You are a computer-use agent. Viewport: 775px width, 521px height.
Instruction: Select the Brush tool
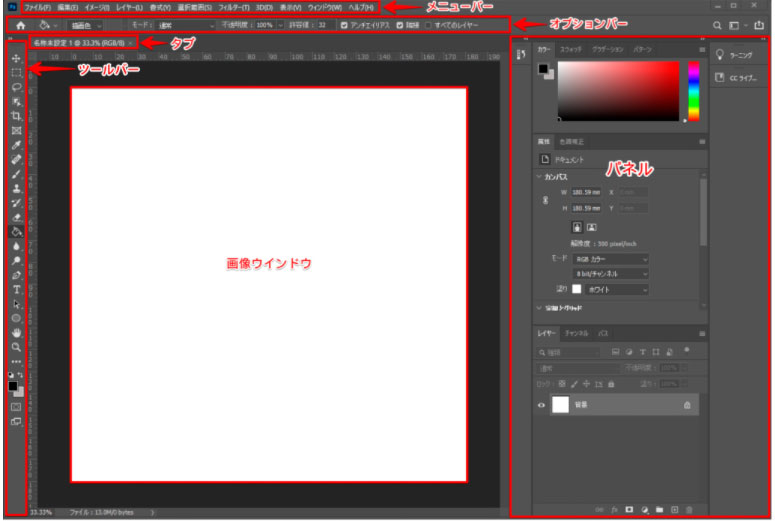[x=16, y=174]
